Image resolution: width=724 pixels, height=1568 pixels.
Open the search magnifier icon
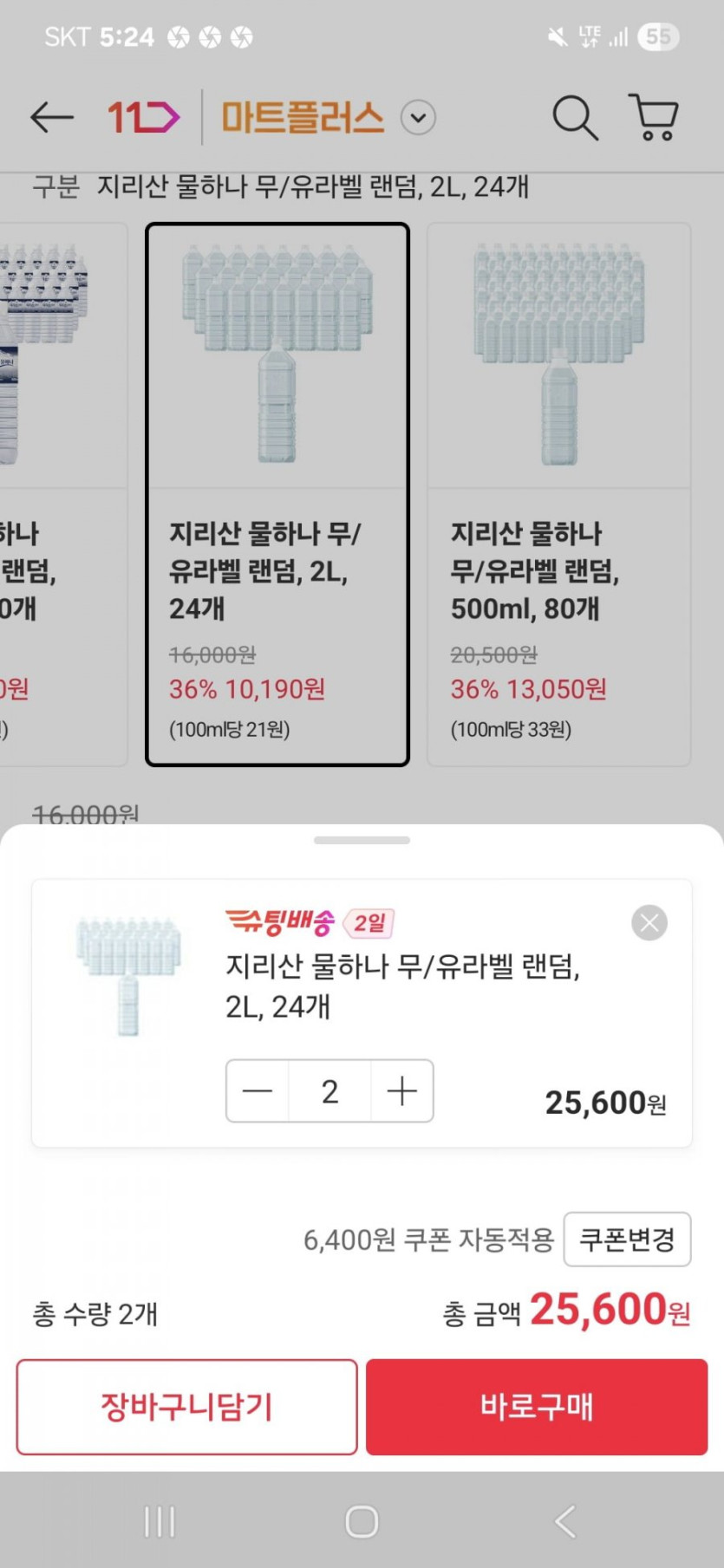[575, 117]
